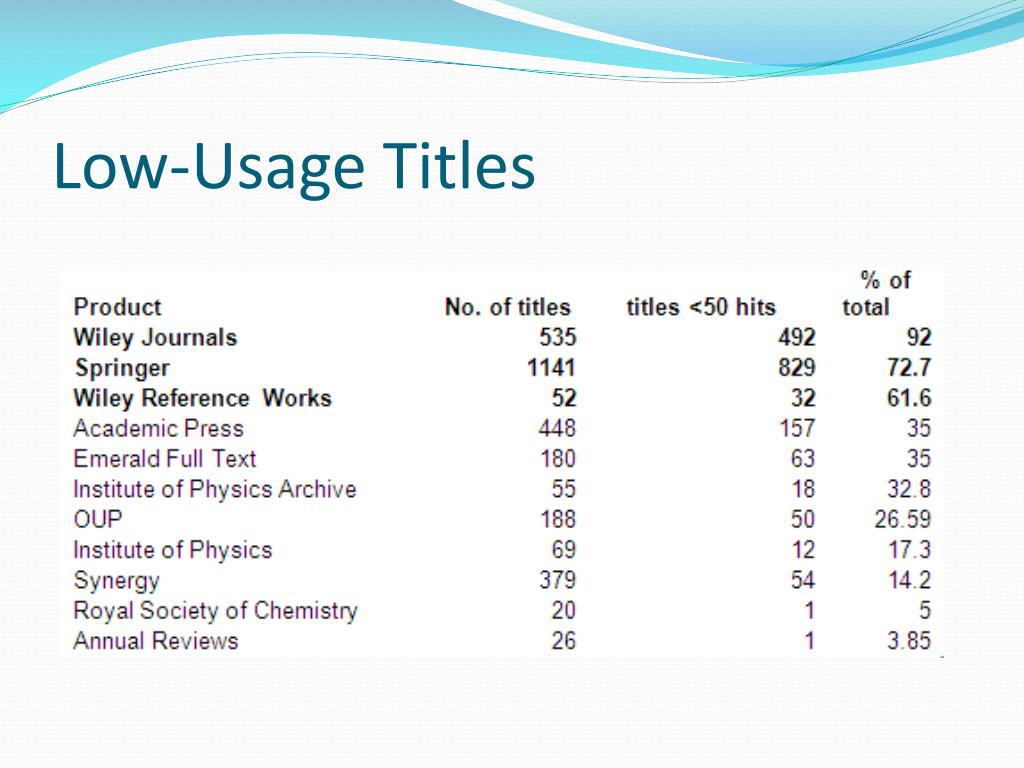The width and height of the screenshot is (1024, 768).
Task: Click the Synergy row label
Action: [116, 581]
